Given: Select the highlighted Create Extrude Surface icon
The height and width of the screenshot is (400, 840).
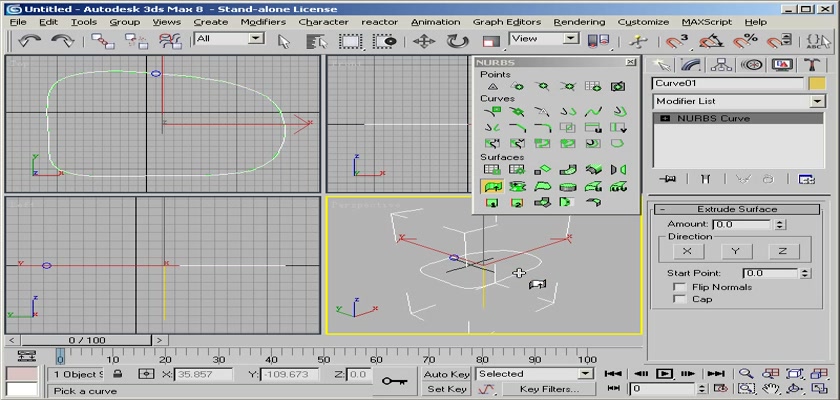Looking at the screenshot, I should (x=492, y=186).
